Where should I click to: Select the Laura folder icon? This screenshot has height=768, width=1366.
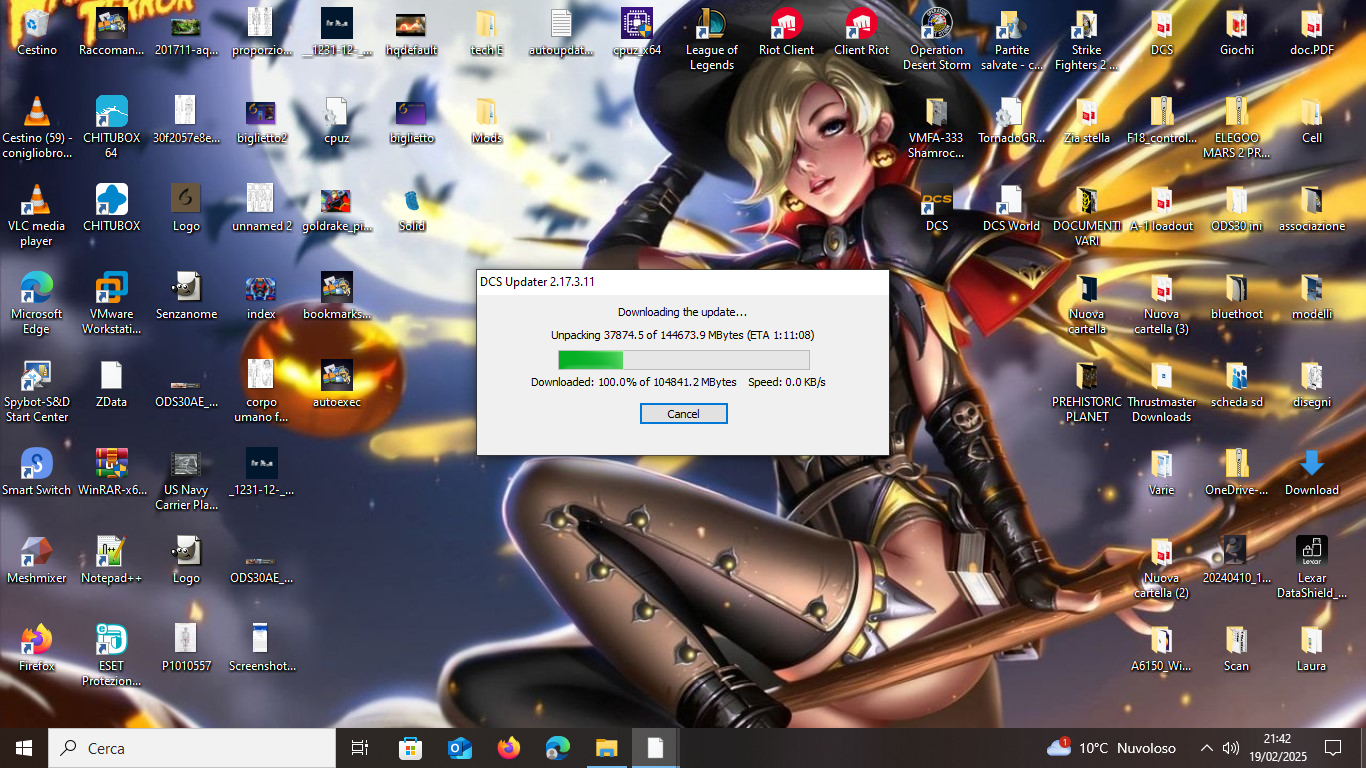(1311, 647)
